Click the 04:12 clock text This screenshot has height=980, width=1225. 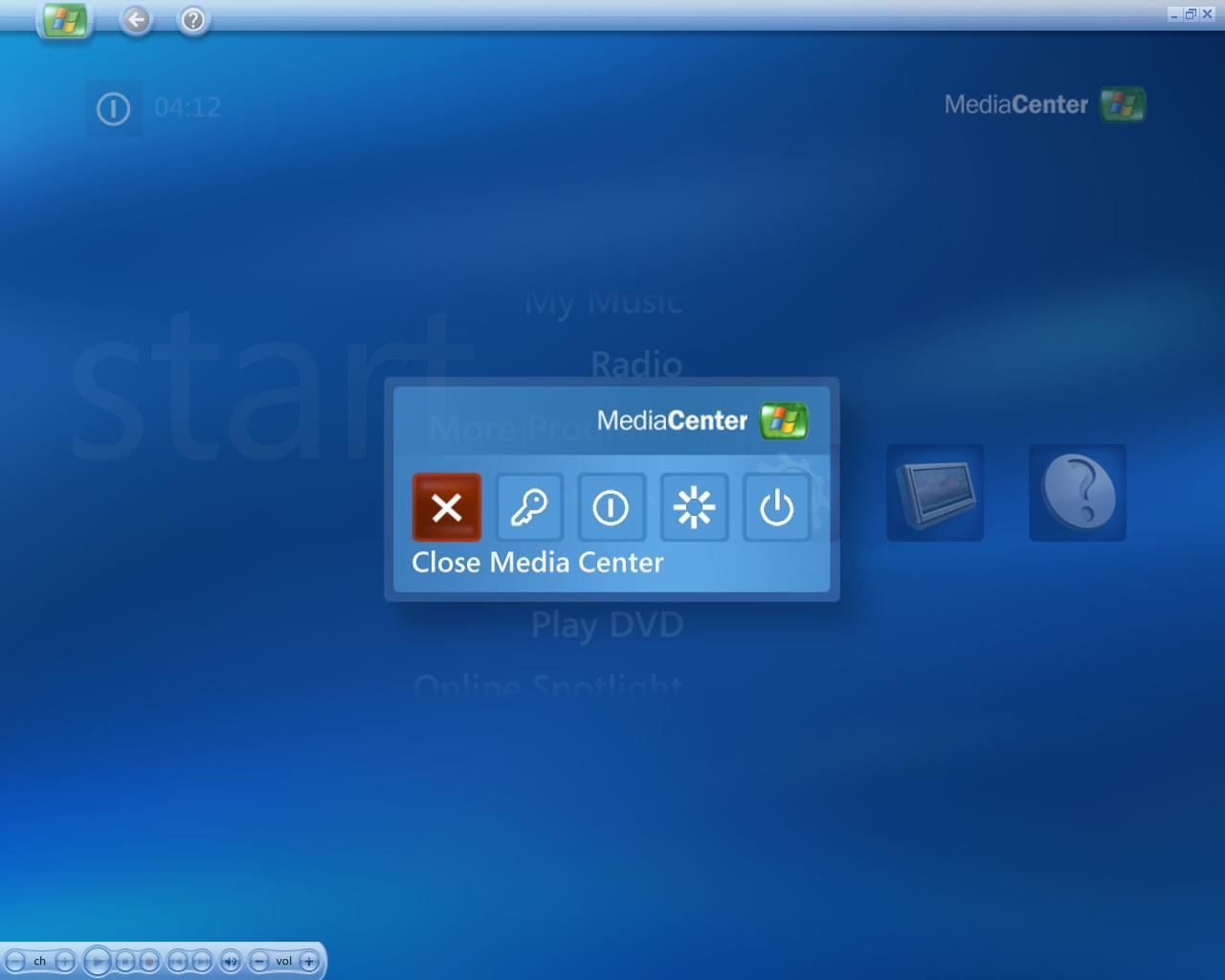point(188,107)
